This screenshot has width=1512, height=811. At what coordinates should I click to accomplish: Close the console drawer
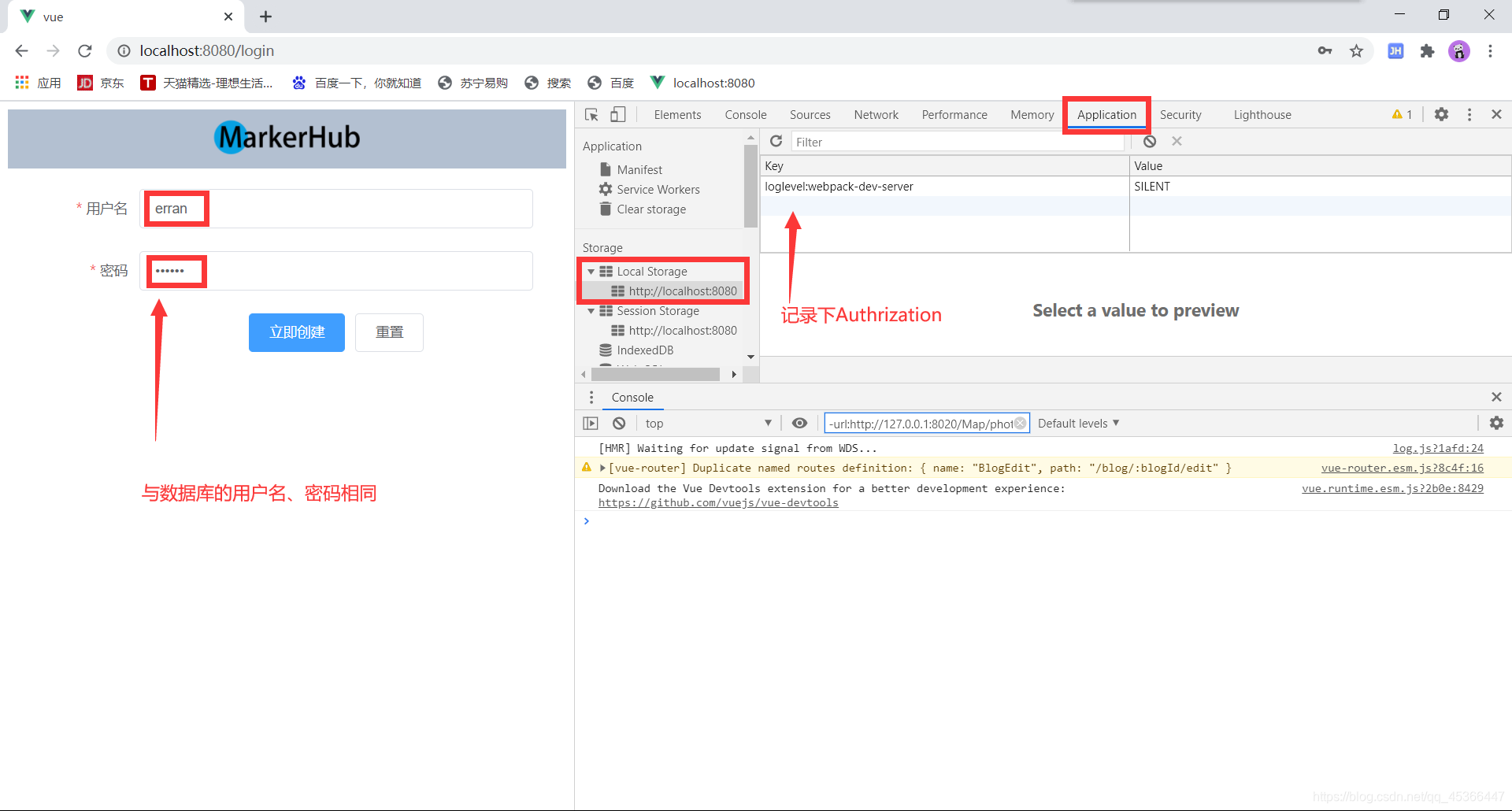1496,397
